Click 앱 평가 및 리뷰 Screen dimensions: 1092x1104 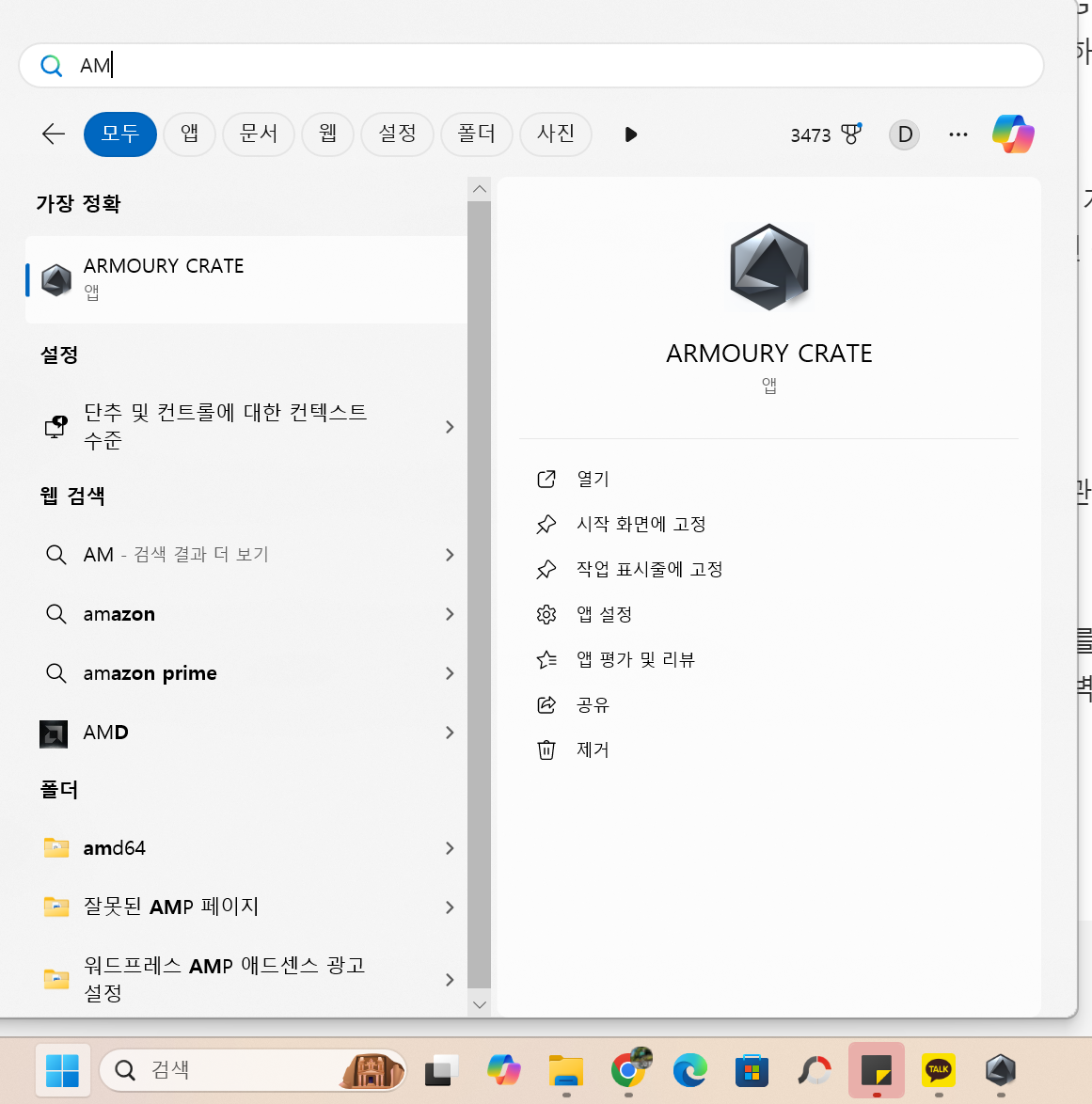click(x=635, y=660)
